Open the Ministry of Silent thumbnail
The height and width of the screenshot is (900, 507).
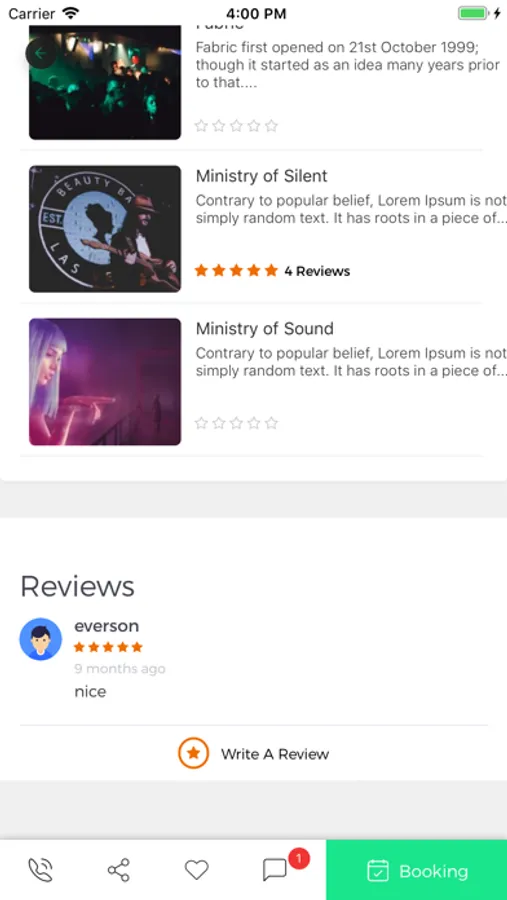point(105,228)
